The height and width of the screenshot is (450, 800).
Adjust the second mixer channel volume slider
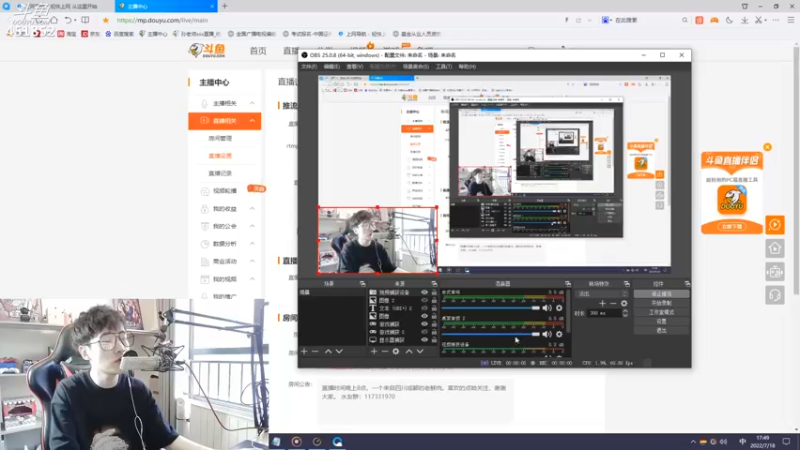(491, 334)
